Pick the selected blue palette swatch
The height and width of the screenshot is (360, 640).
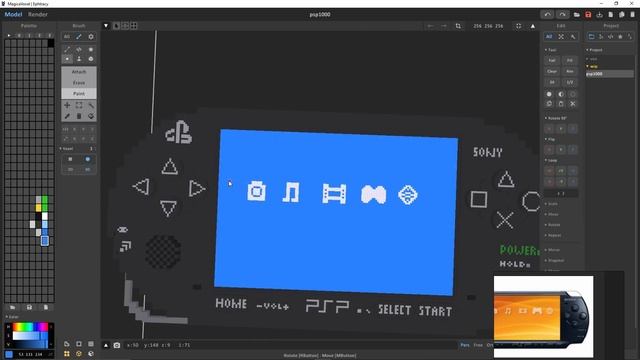click(45, 241)
